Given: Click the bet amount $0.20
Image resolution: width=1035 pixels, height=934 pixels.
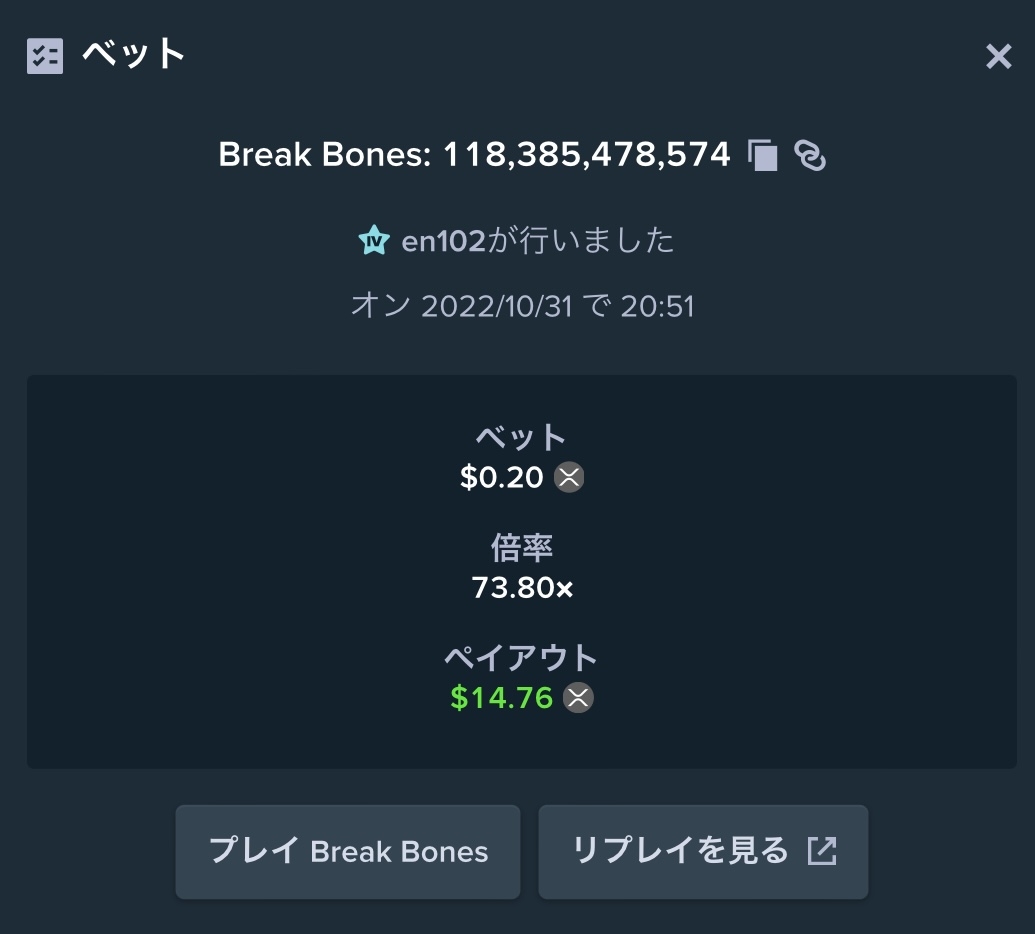Looking at the screenshot, I should click(x=502, y=477).
